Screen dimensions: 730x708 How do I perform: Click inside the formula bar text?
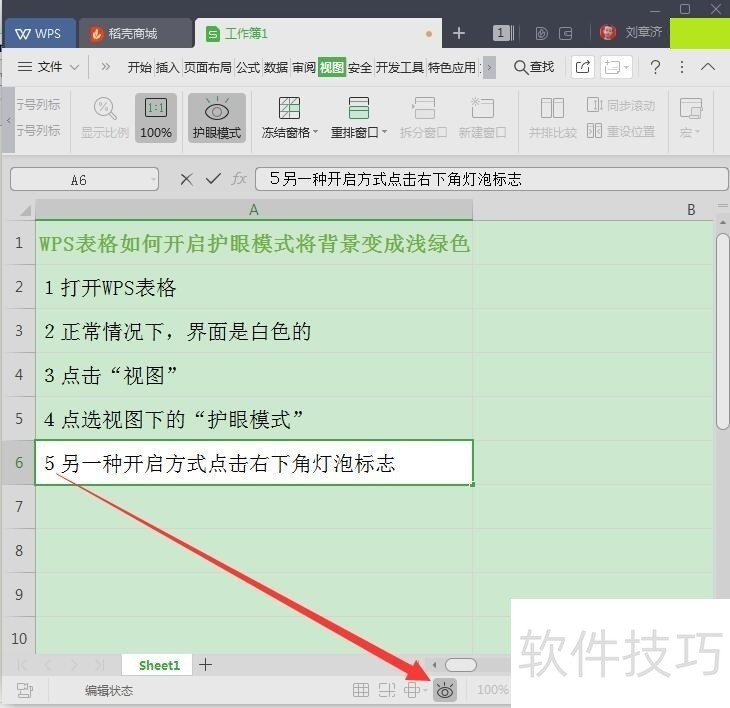492,179
